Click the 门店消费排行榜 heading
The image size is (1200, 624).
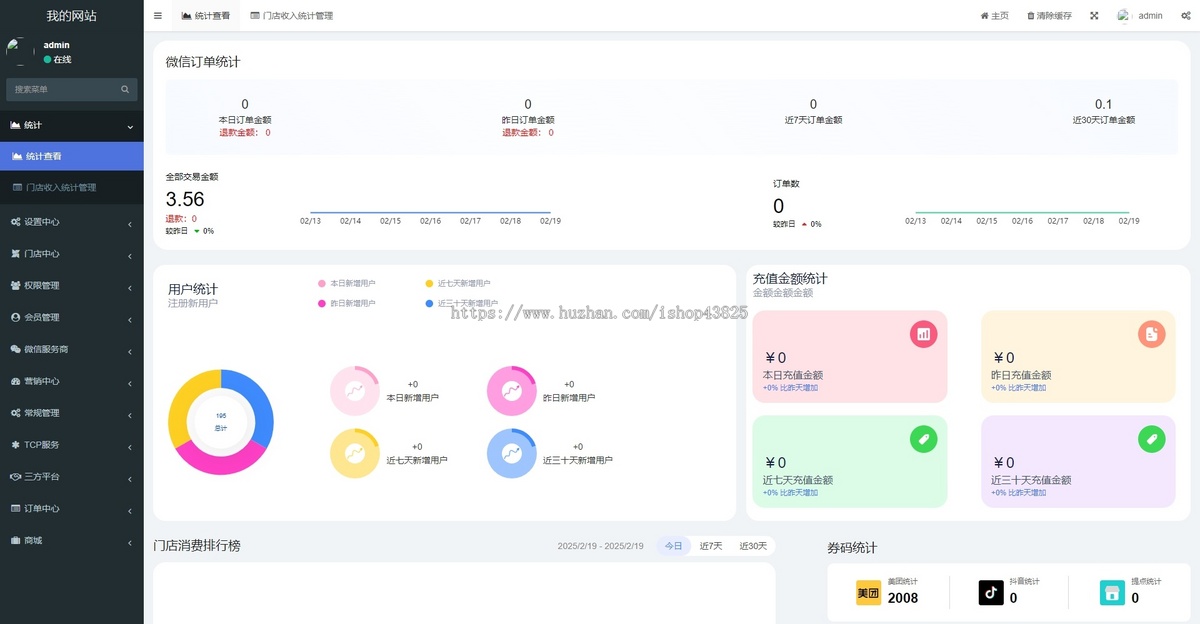click(197, 546)
